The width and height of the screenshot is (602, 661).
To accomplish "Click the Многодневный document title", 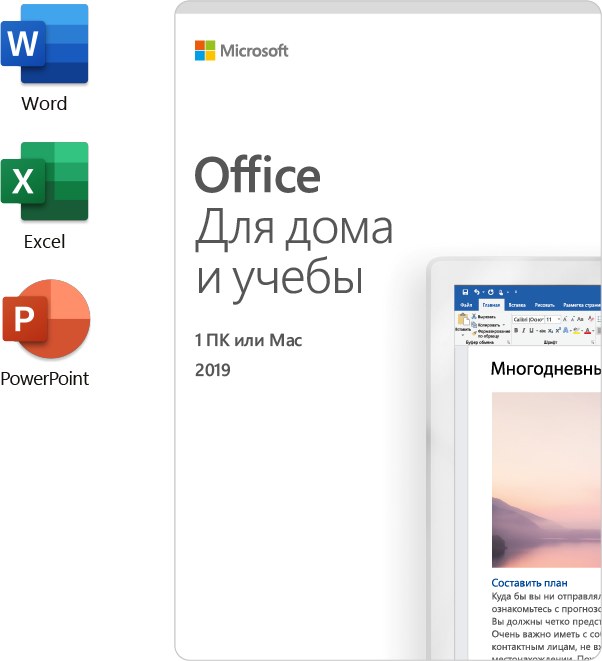I will (546, 369).
